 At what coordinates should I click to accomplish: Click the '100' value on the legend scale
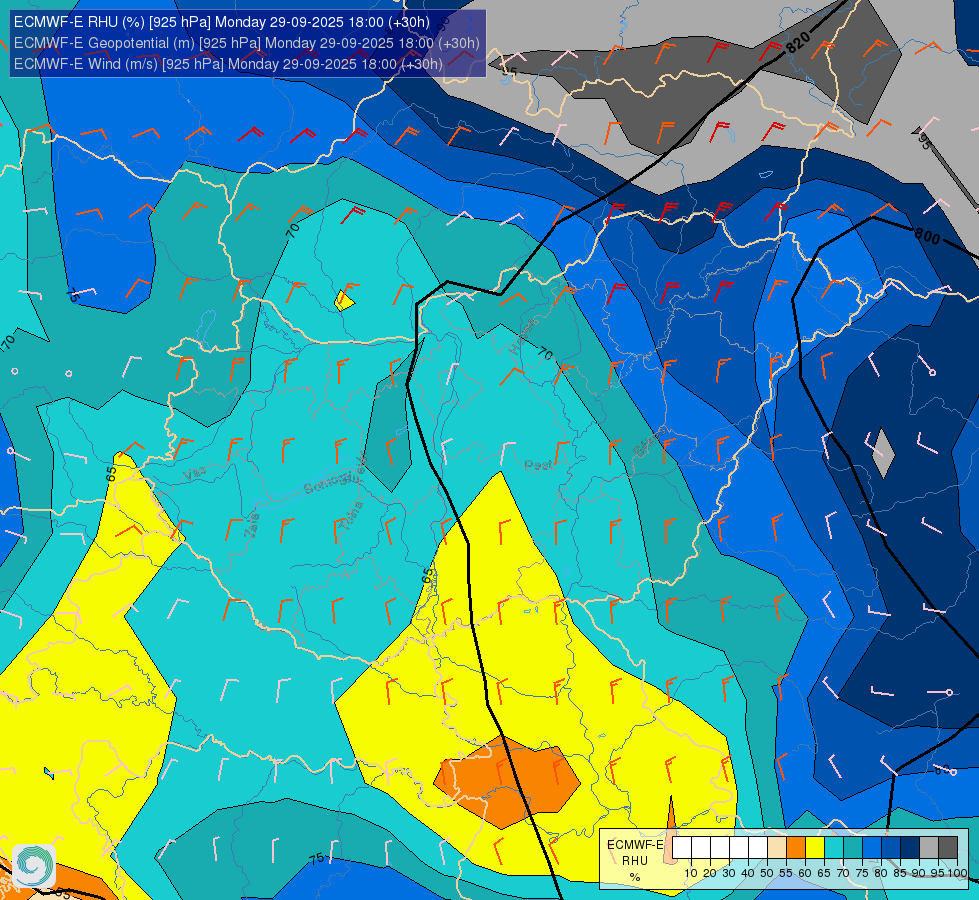(957, 873)
